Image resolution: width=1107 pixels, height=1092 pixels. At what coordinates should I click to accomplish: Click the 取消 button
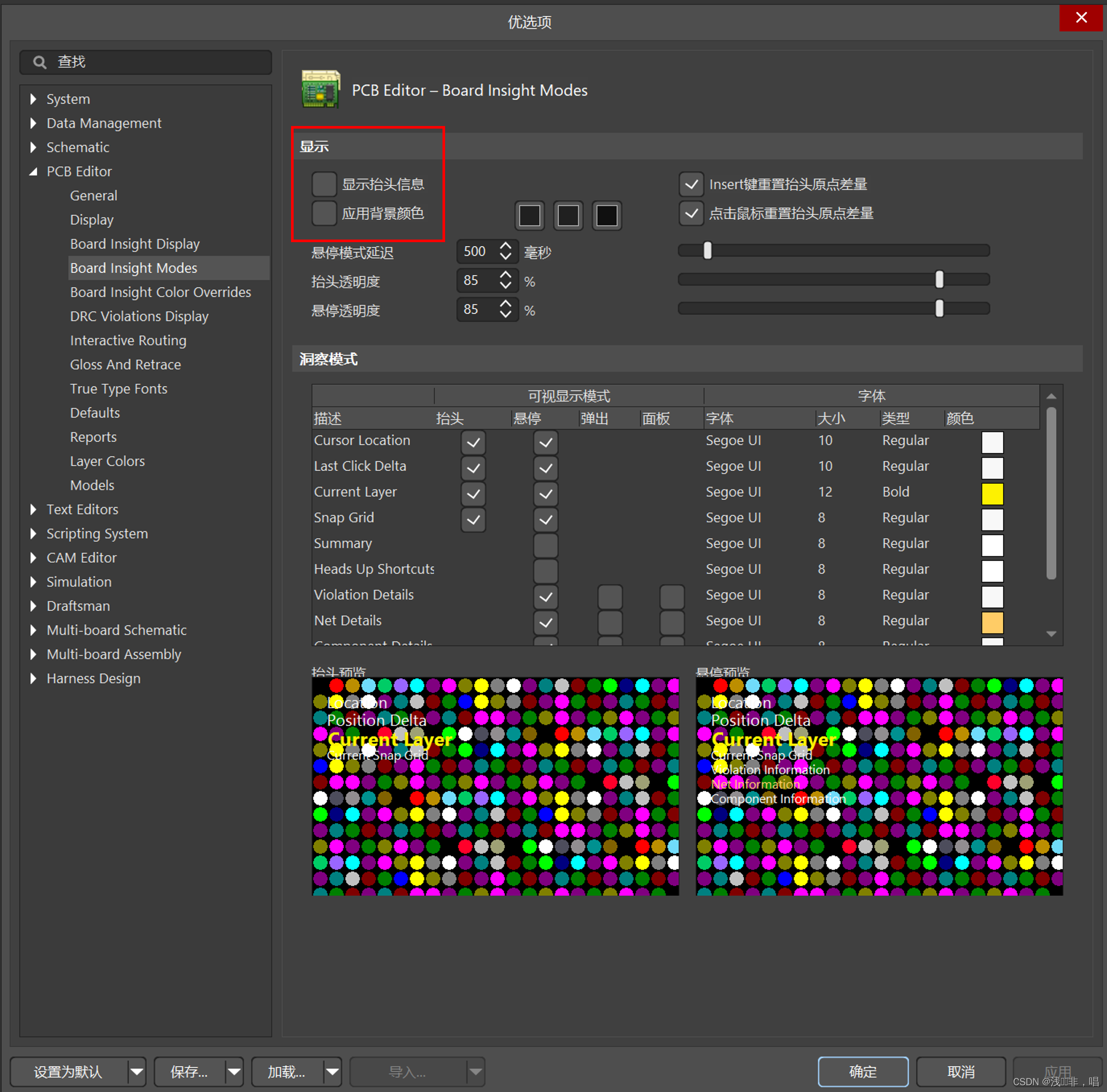pyautogui.click(x=960, y=1071)
